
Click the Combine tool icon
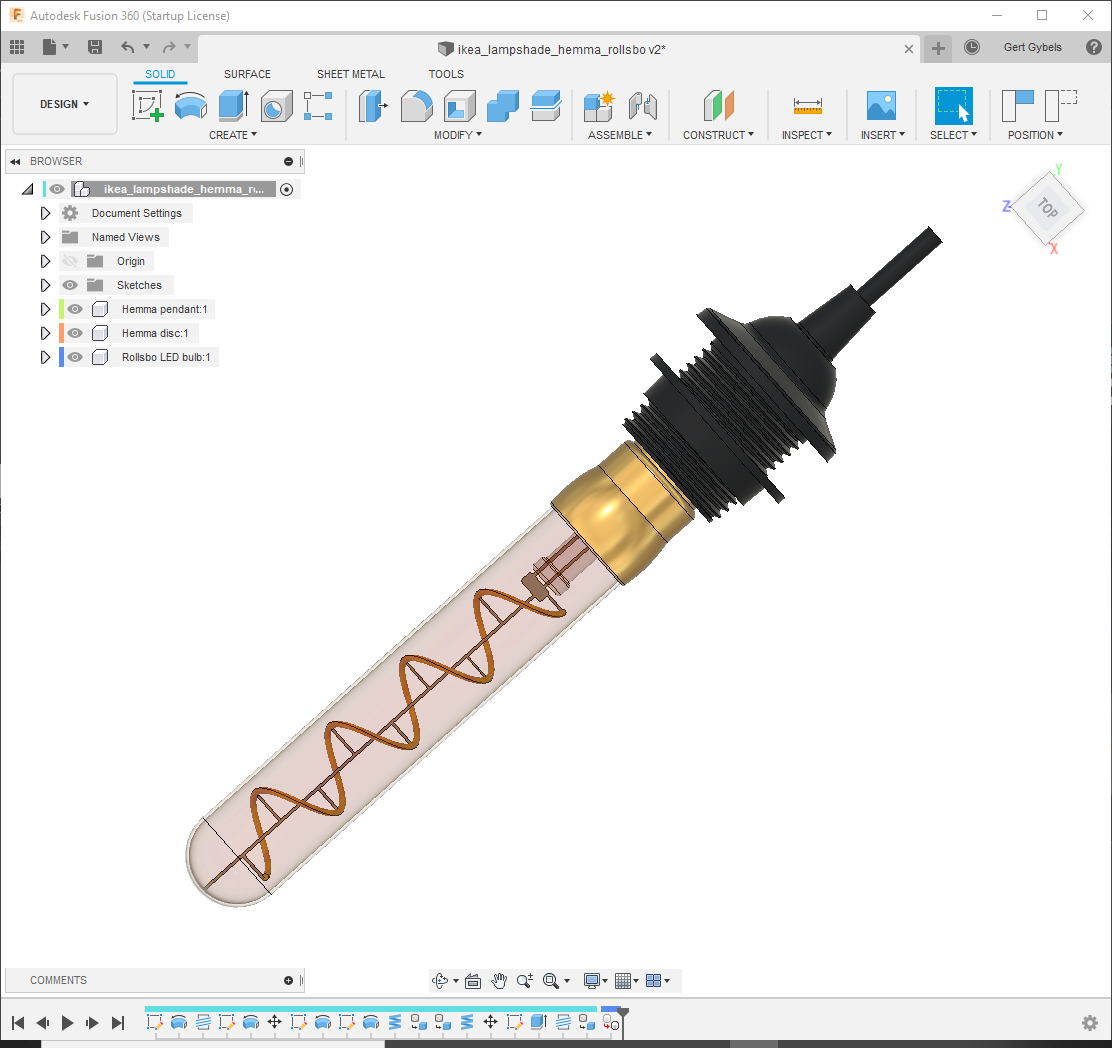click(x=503, y=106)
